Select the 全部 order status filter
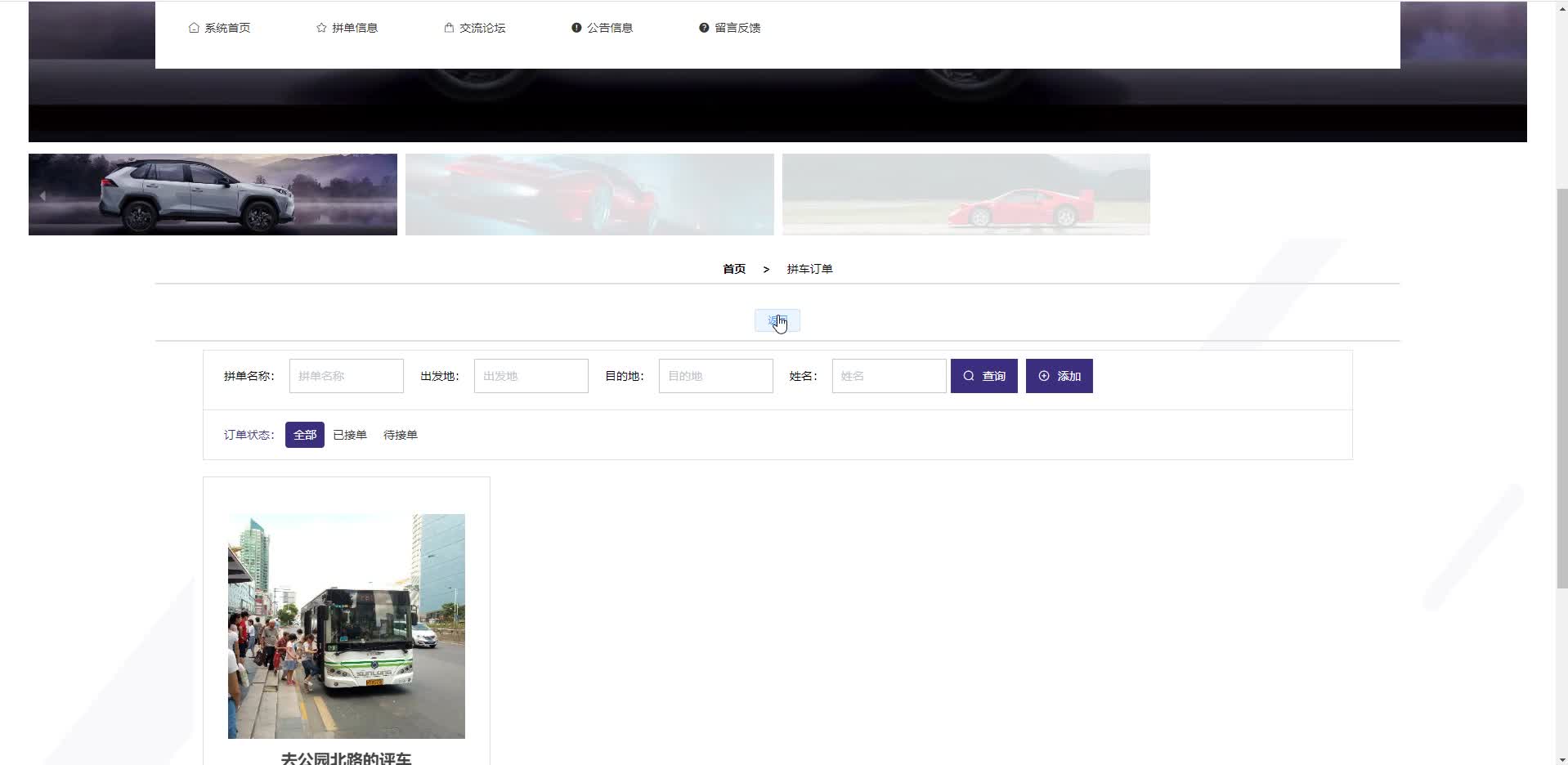Screen dimensions: 1568x765 click(304, 434)
